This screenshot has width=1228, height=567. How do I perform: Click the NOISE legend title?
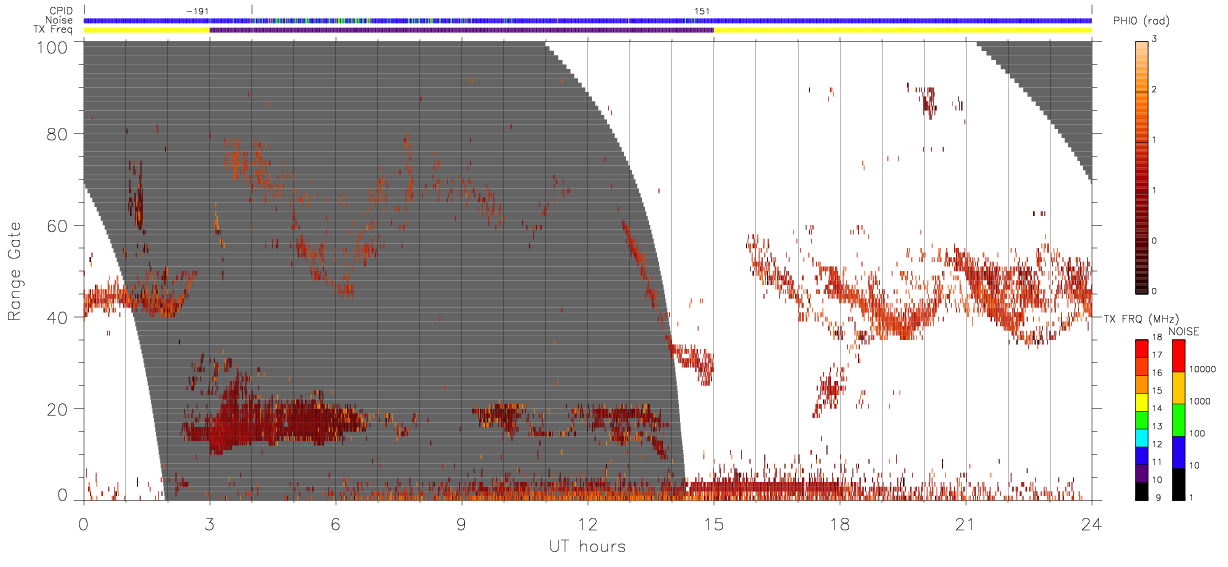point(1184,331)
